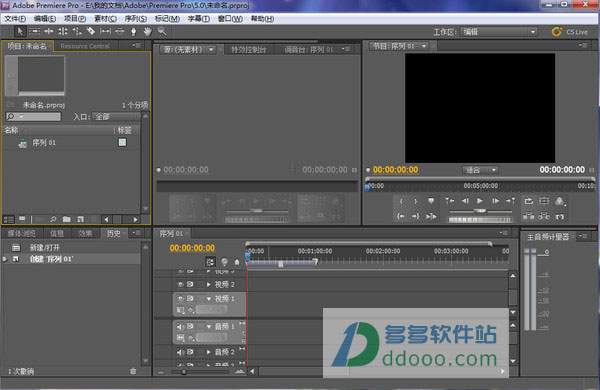Open the 字幕 menu
600x390 pixels.
coord(198,19)
